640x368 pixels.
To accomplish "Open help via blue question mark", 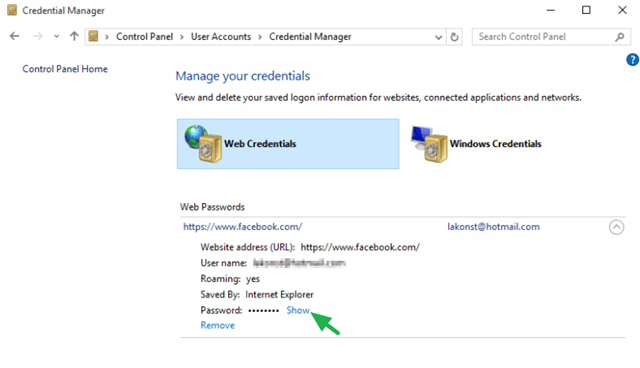I will tap(632, 60).
